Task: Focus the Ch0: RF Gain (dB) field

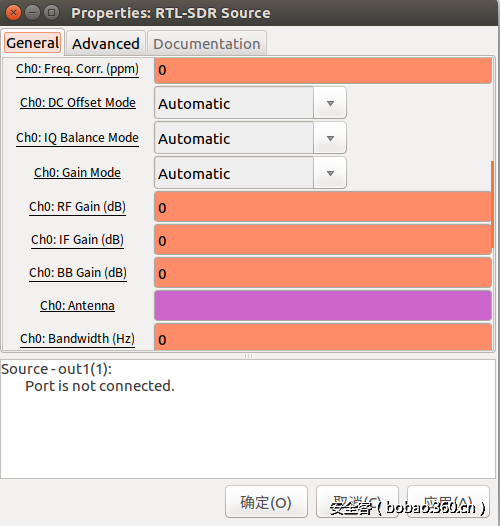Action: coord(323,207)
